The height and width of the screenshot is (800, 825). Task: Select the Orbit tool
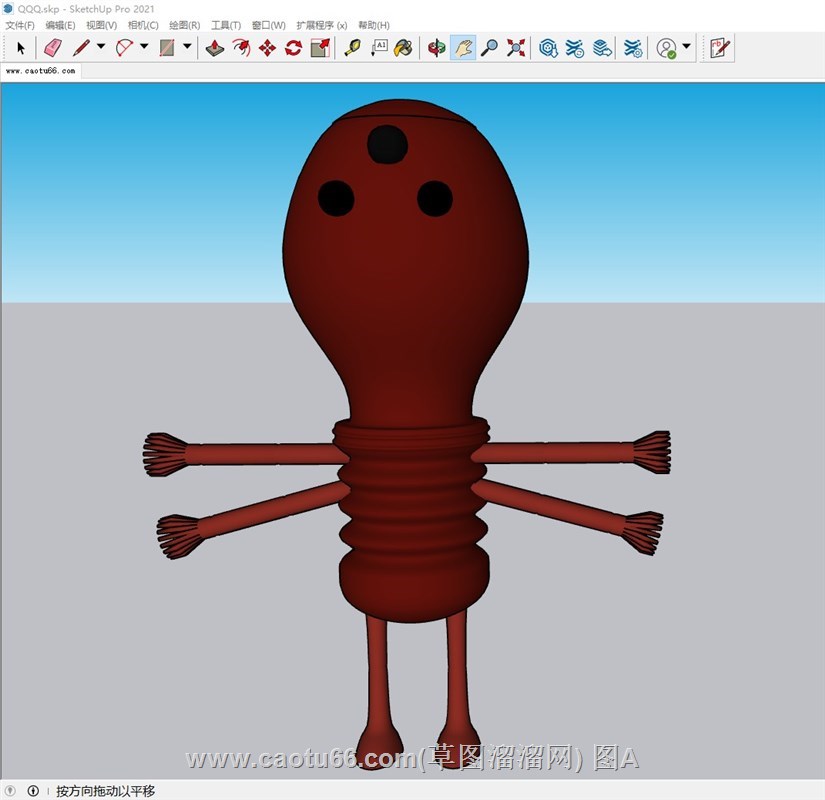click(436, 47)
